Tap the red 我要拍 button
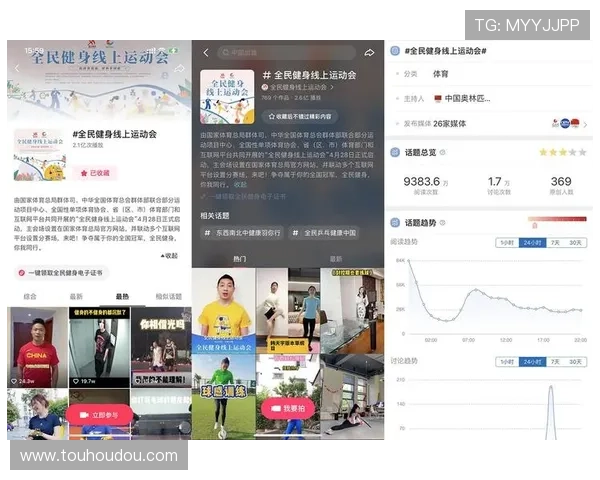The image size is (600, 480). coord(289,409)
